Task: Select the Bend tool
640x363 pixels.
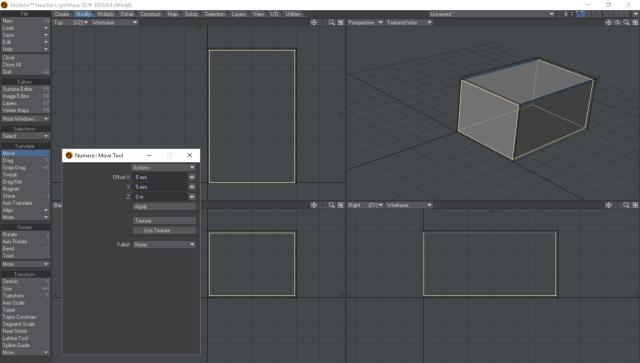Action: pyautogui.click(x=25, y=248)
